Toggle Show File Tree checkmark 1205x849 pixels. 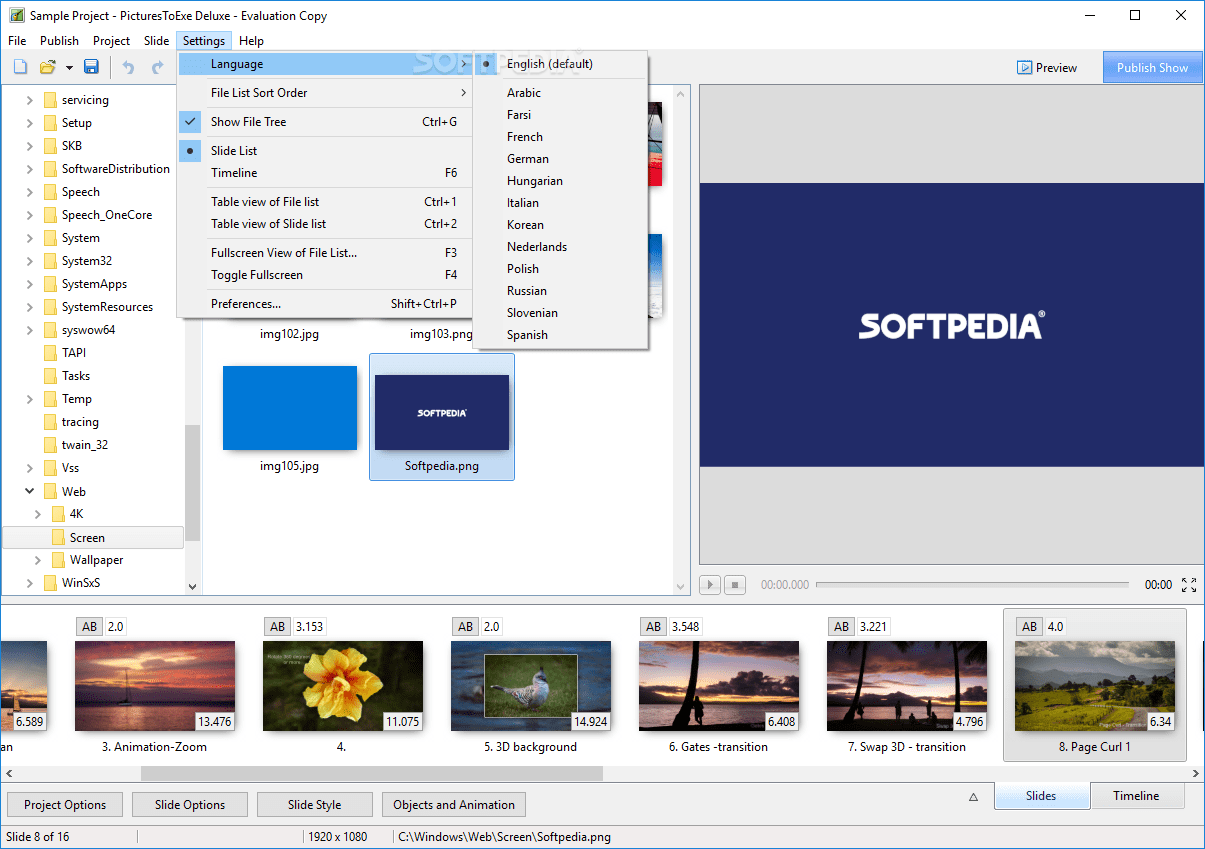[192, 122]
